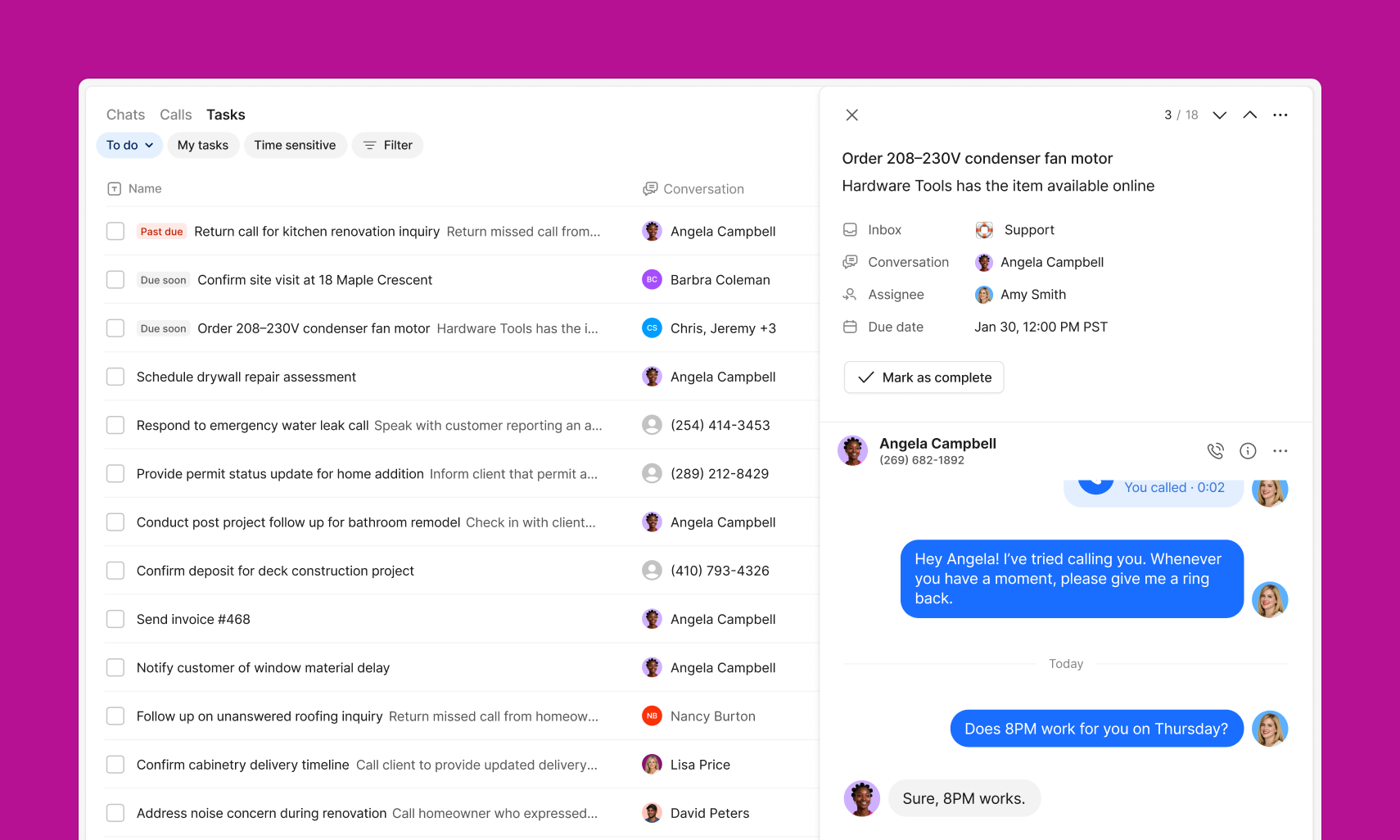Click David Peters avatar
The height and width of the screenshot is (840, 1400).
652,813
